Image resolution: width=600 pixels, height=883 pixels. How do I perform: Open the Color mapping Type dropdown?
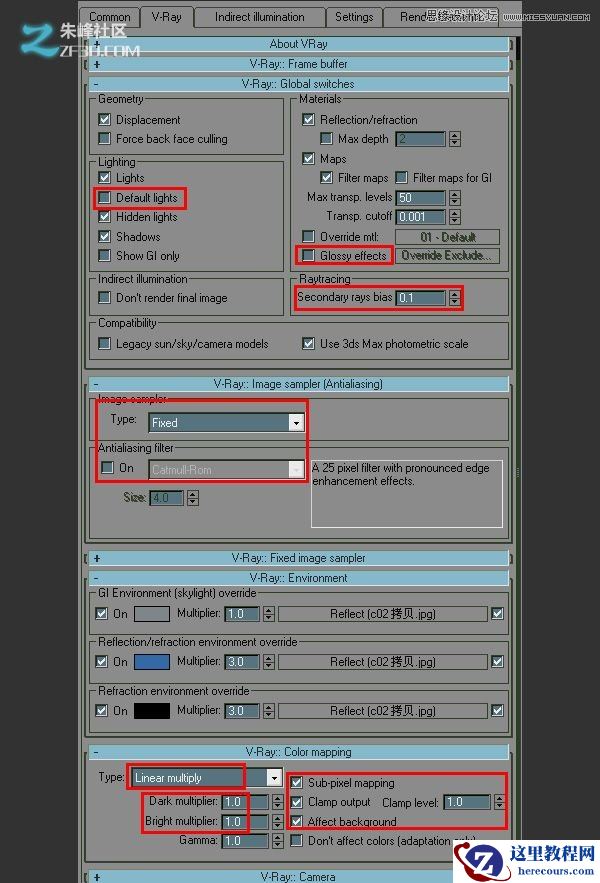point(206,778)
